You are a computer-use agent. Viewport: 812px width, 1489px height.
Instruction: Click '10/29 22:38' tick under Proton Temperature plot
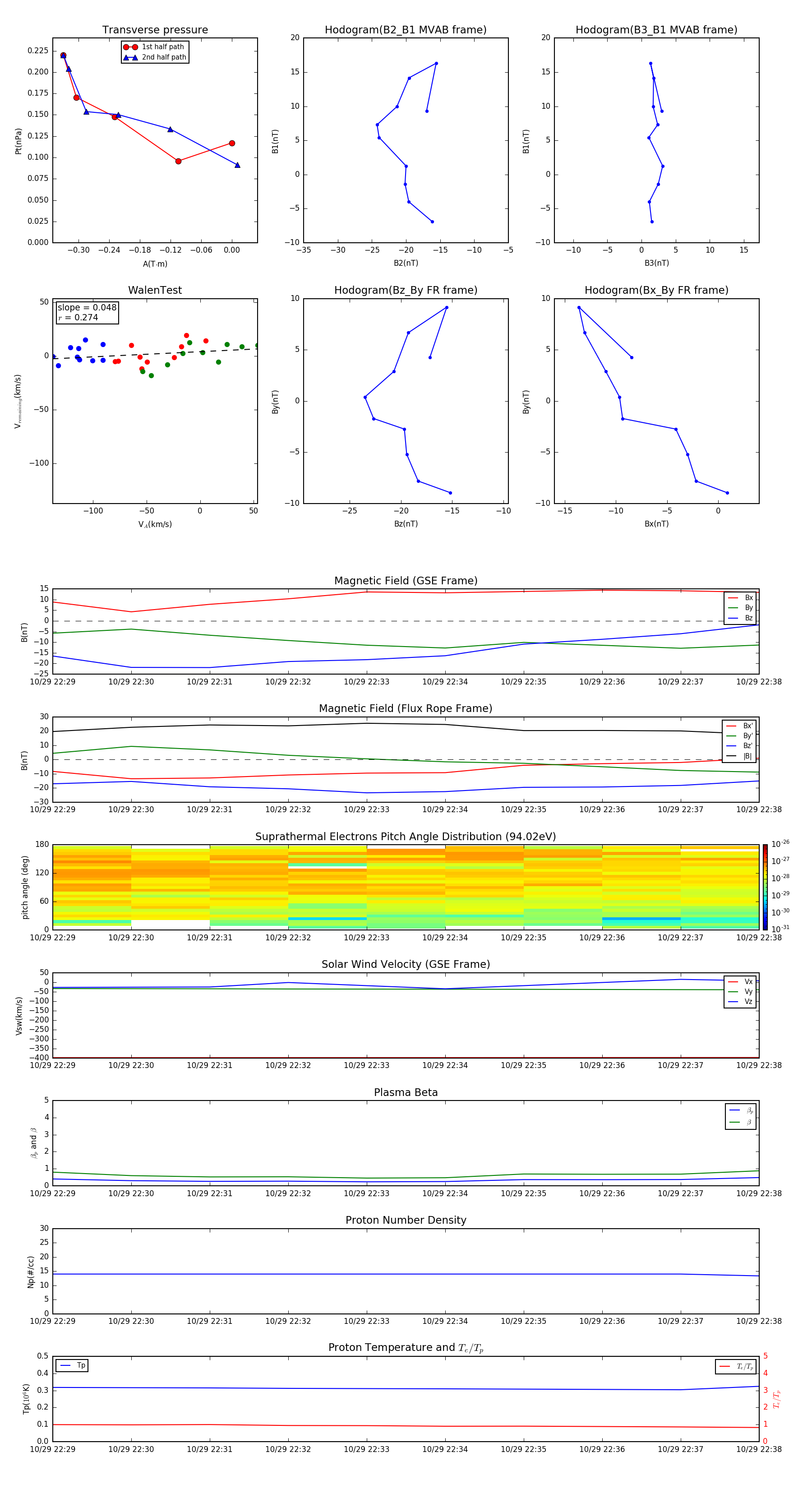759,1449
